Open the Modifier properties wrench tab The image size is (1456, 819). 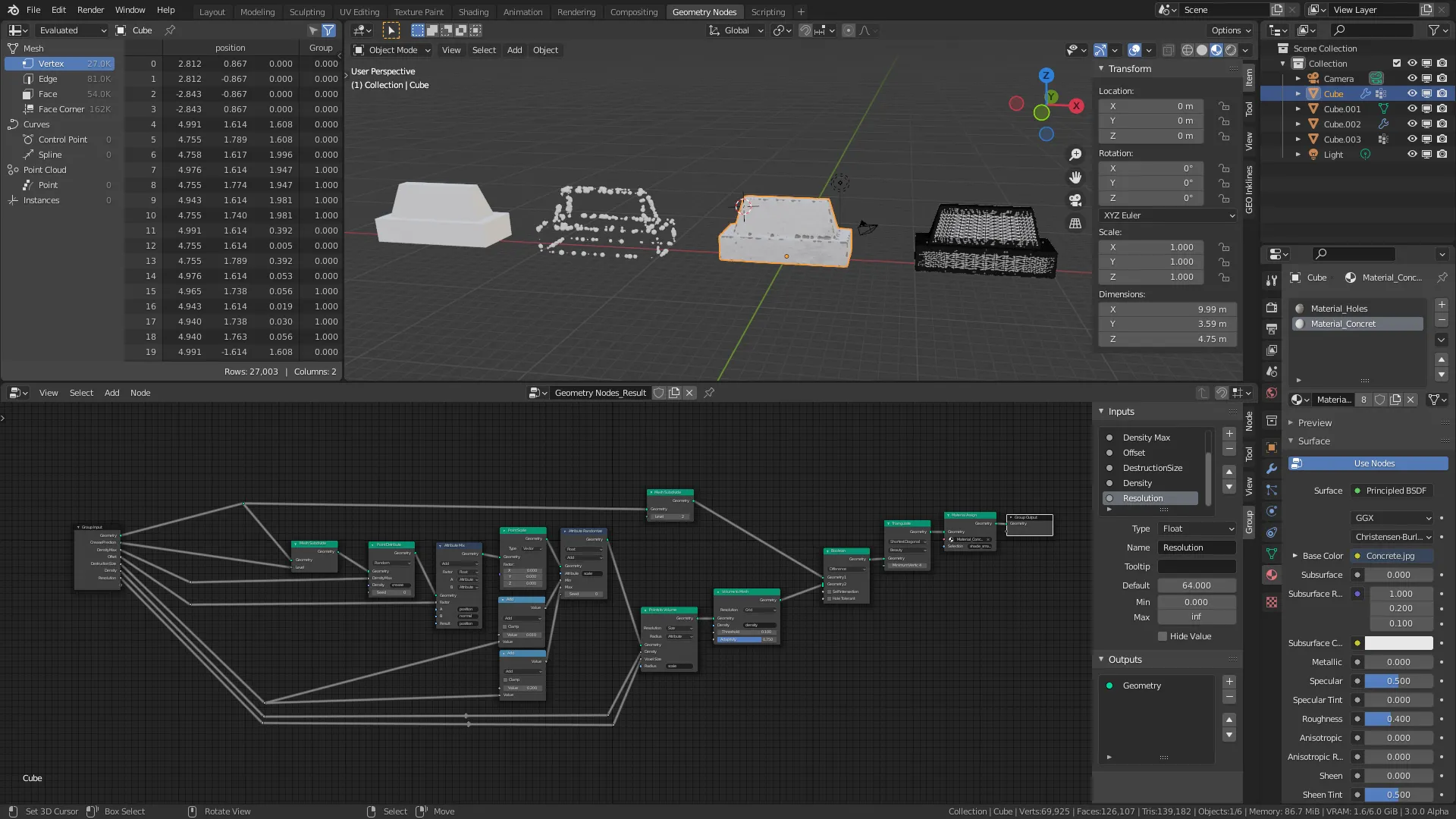pos(1272,469)
